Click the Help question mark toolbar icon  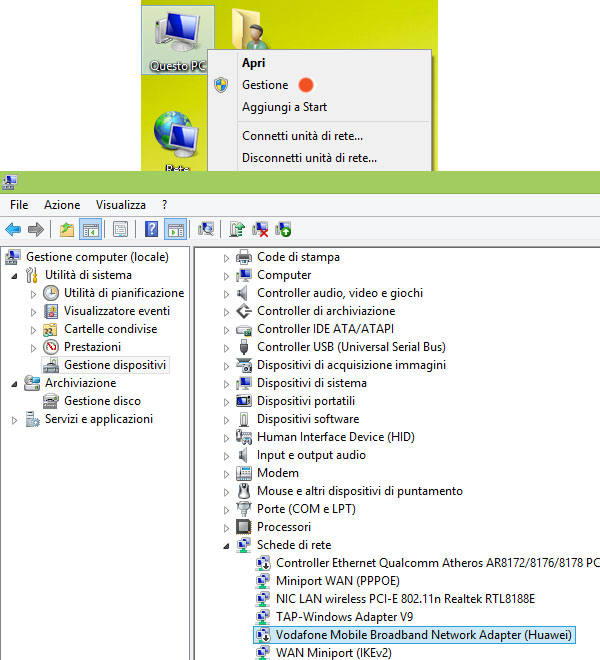(152, 229)
